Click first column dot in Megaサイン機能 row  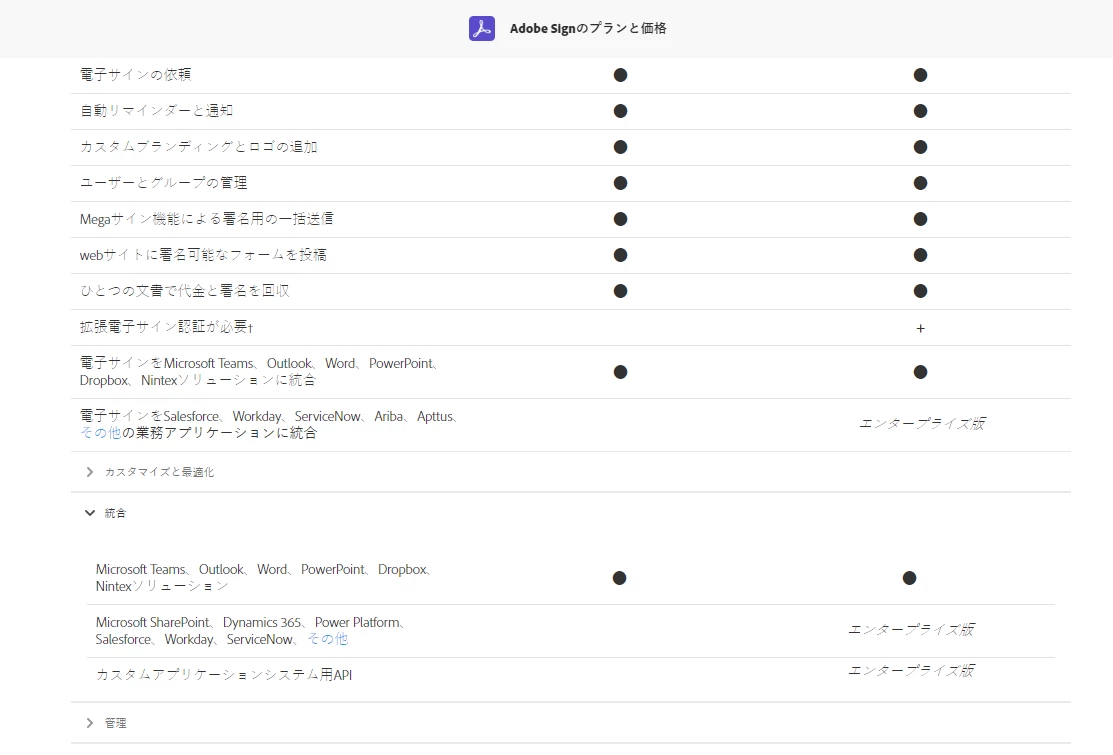[x=620, y=219]
